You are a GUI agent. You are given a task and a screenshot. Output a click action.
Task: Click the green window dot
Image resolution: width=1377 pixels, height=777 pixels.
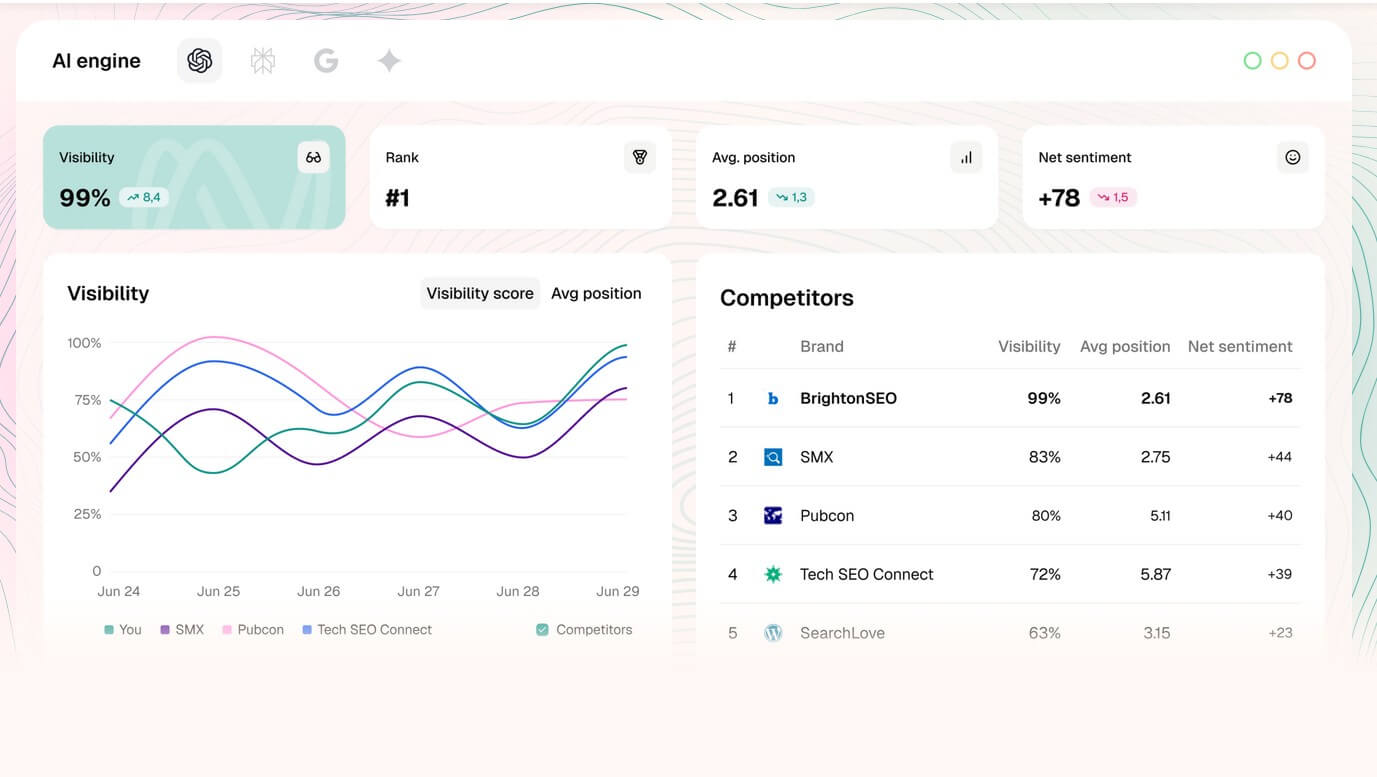tap(1252, 61)
